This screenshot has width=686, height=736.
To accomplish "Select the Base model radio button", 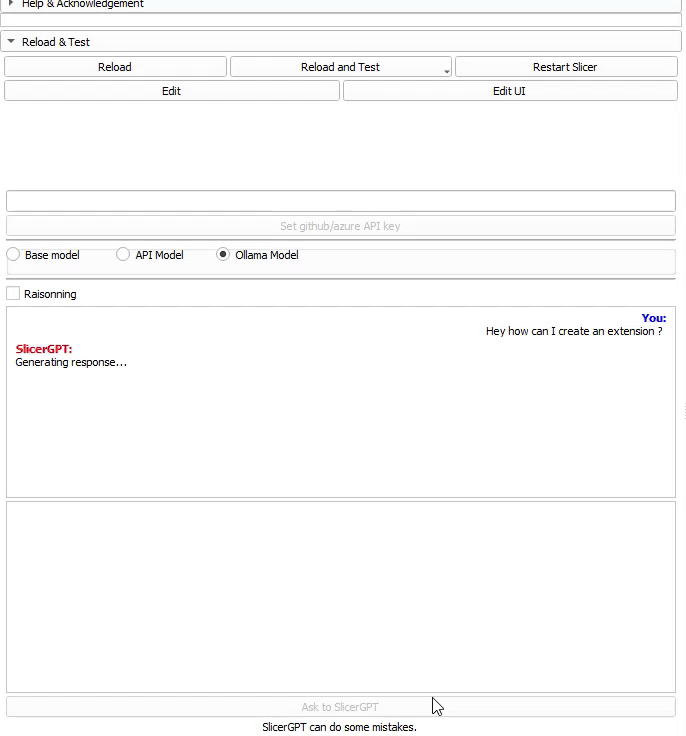I will tap(14, 255).
